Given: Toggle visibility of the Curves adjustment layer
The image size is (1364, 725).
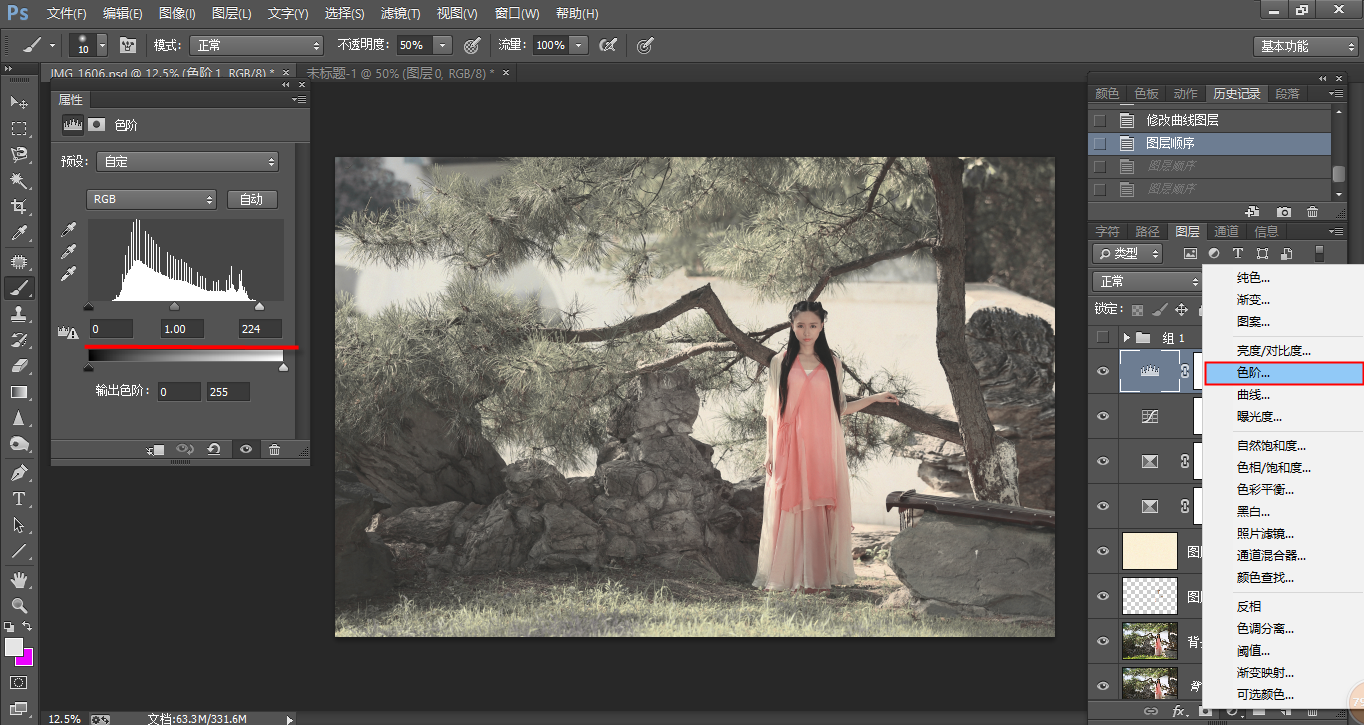Looking at the screenshot, I should coord(1103,416).
